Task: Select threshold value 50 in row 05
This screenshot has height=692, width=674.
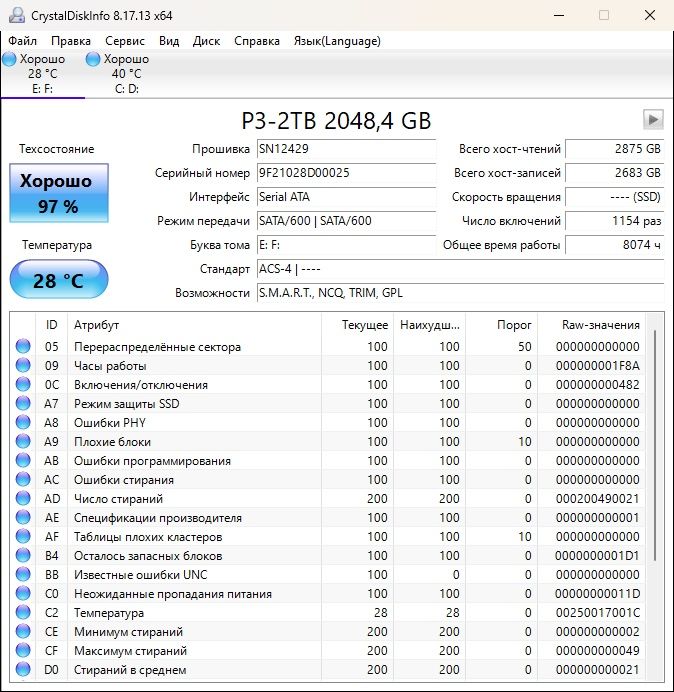Action: point(525,347)
